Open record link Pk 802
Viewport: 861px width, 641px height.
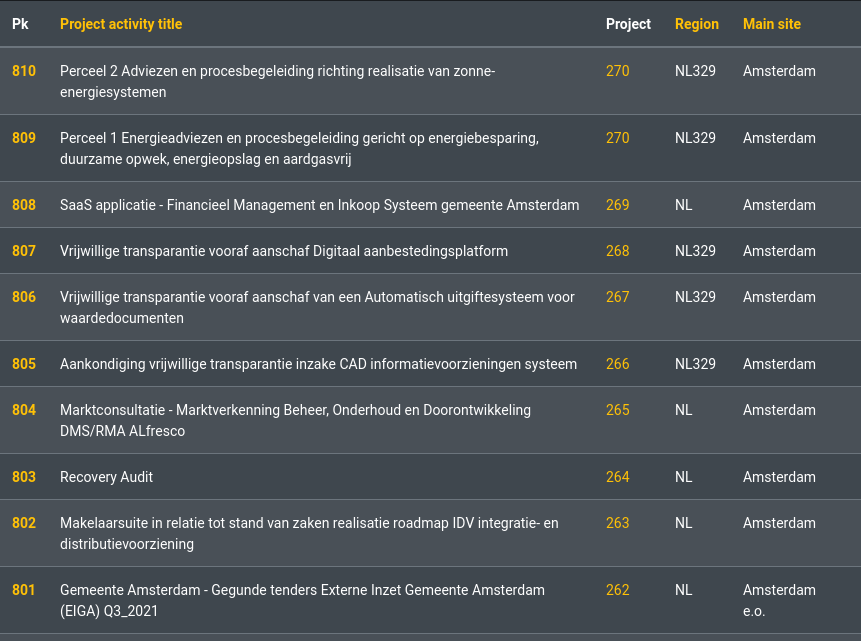pyautogui.click(x=24, y=523)
